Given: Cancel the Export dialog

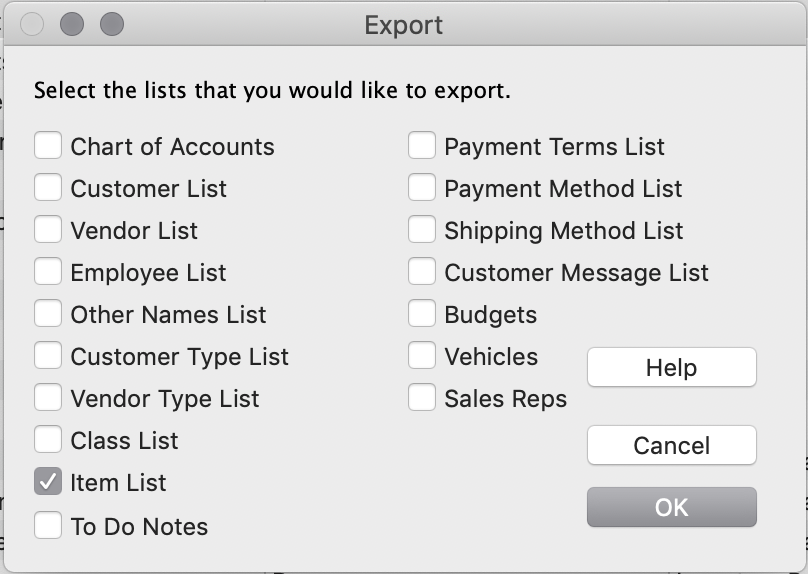Looking at the screenshot, I should [x=671, y=445].
